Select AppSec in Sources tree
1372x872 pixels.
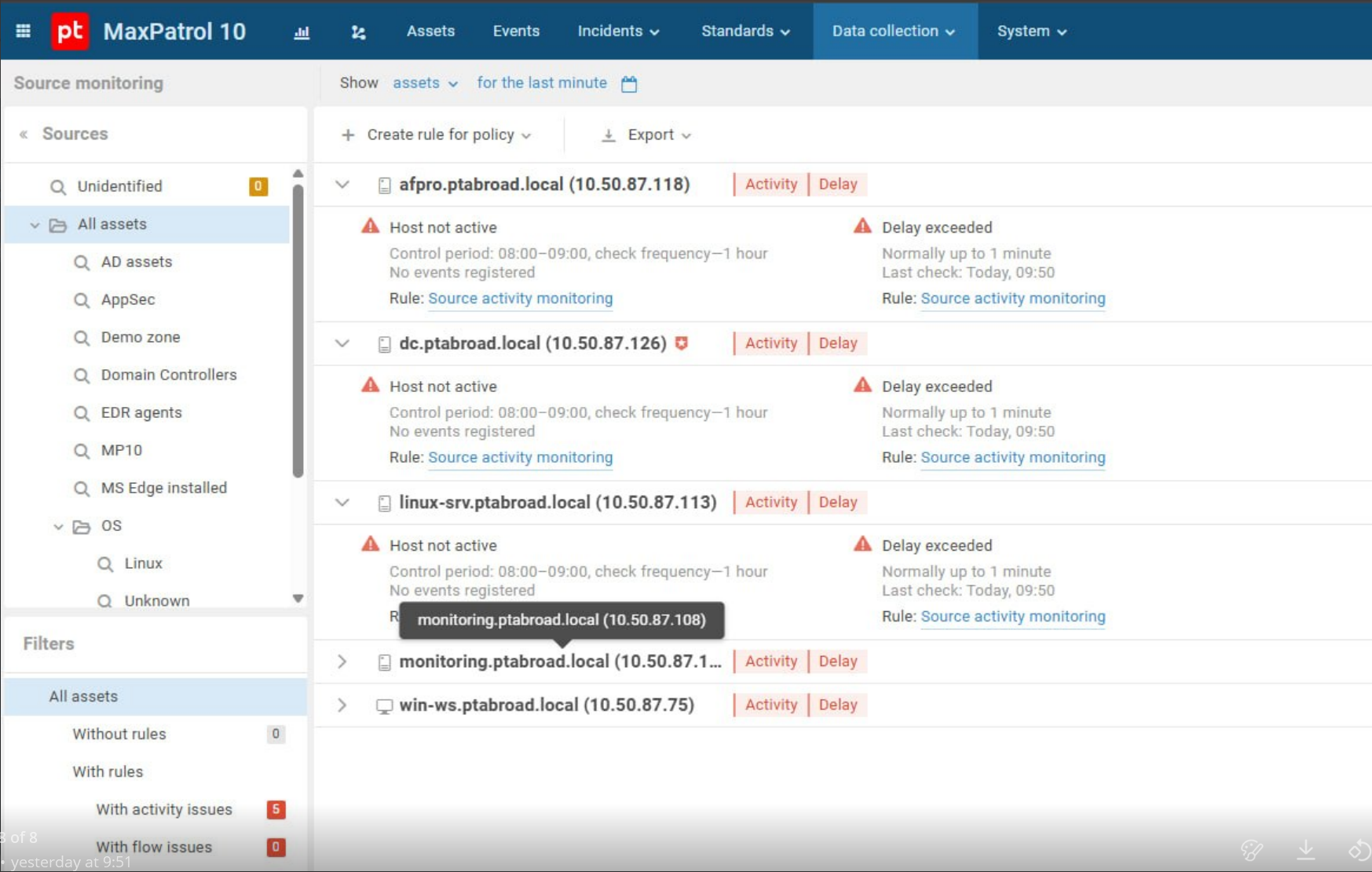pos(148,299)
